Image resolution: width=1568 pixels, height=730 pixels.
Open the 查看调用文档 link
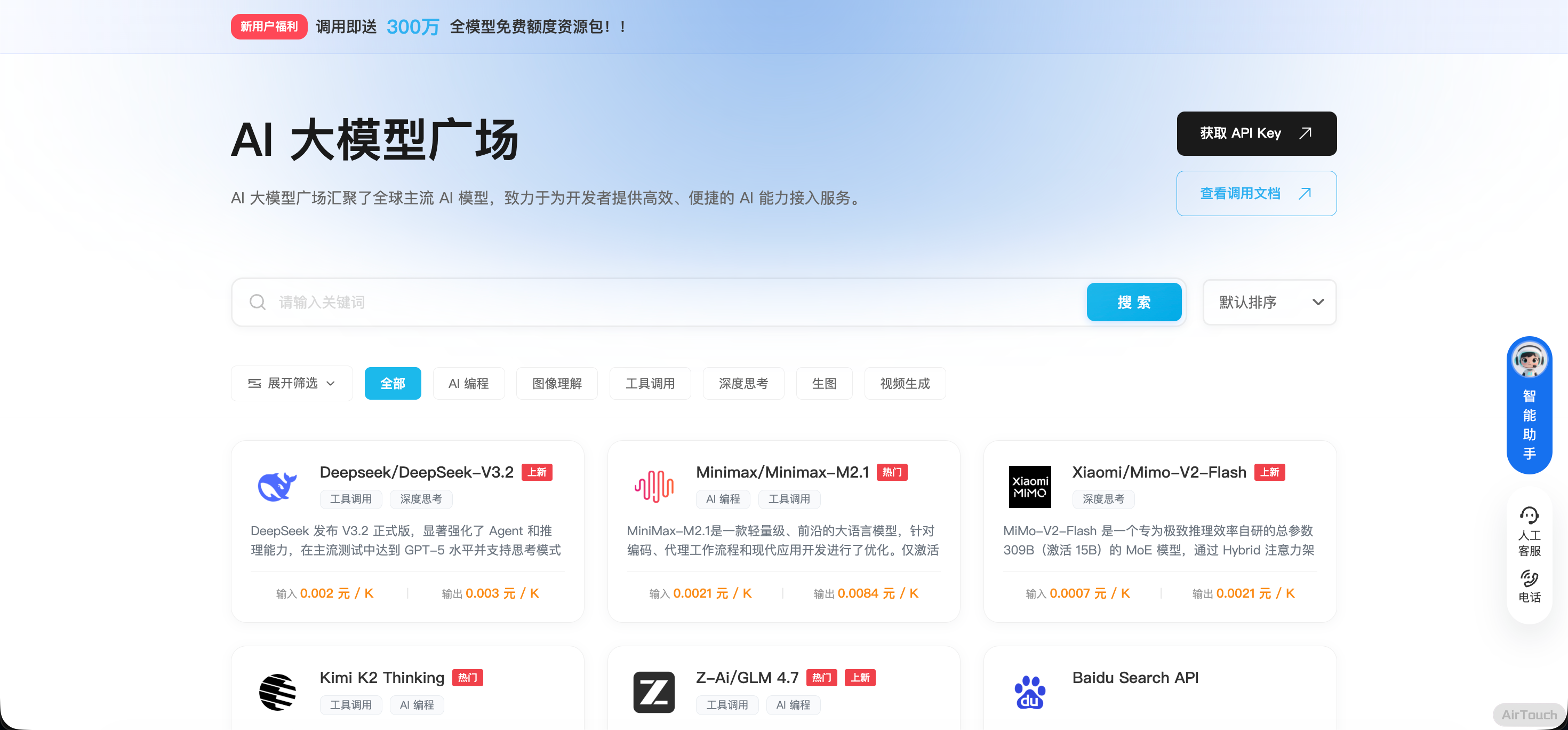click(1256, 194)
